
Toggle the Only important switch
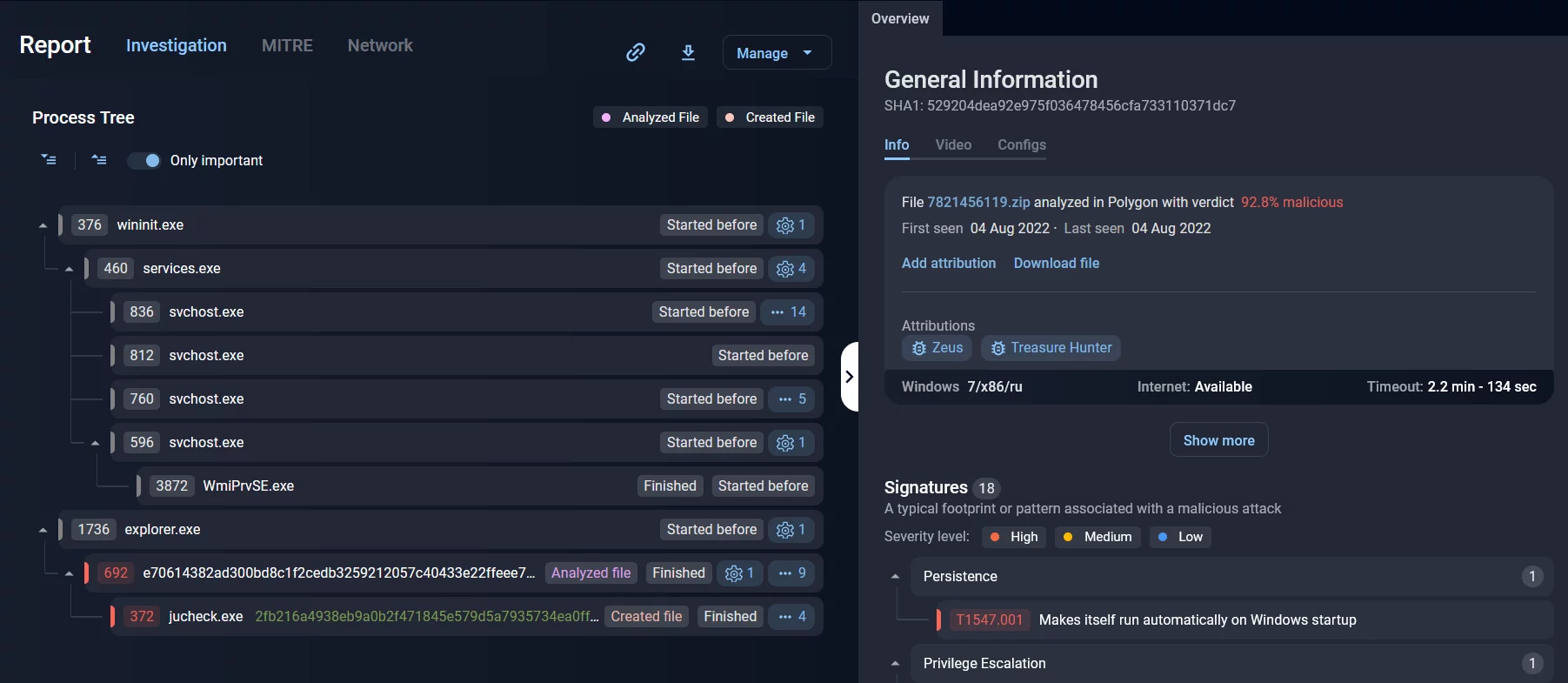point(144,160)
